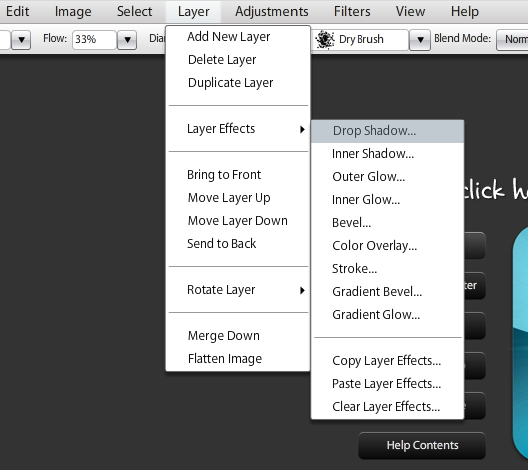528x470 pixels.
Task: Apply Stroke effect
Action: [387, 269]
